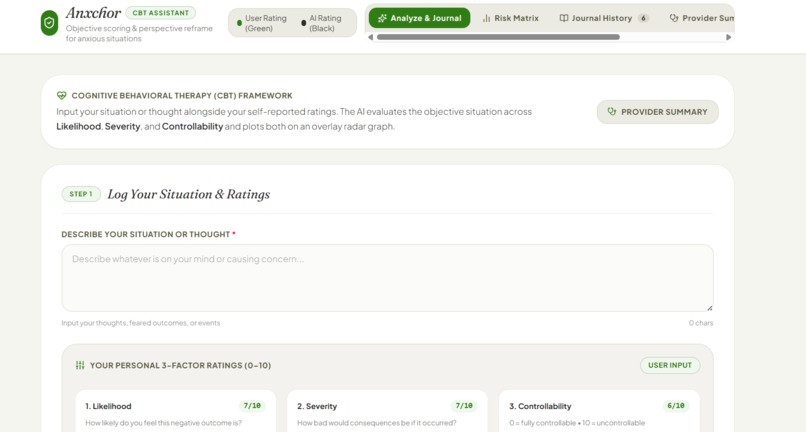Click the Severity 7/10 value badge
The width and height of the screenshot is (806, 432).
click(x=464, y=406)
